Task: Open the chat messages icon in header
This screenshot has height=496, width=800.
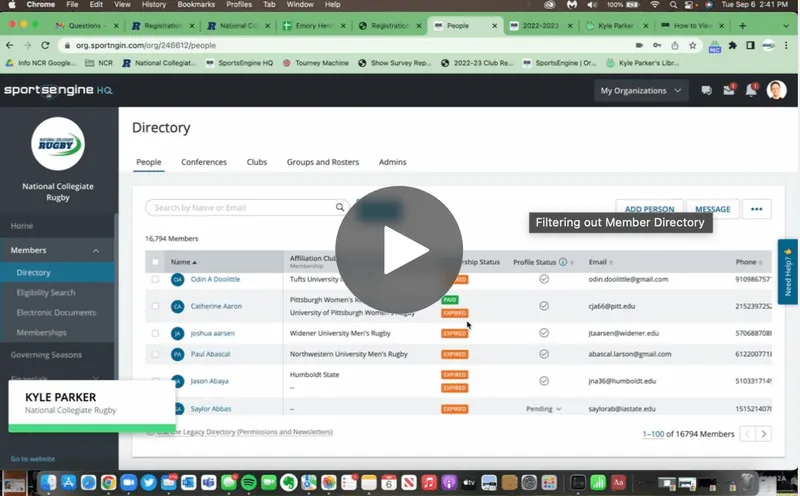Action: 706,90
